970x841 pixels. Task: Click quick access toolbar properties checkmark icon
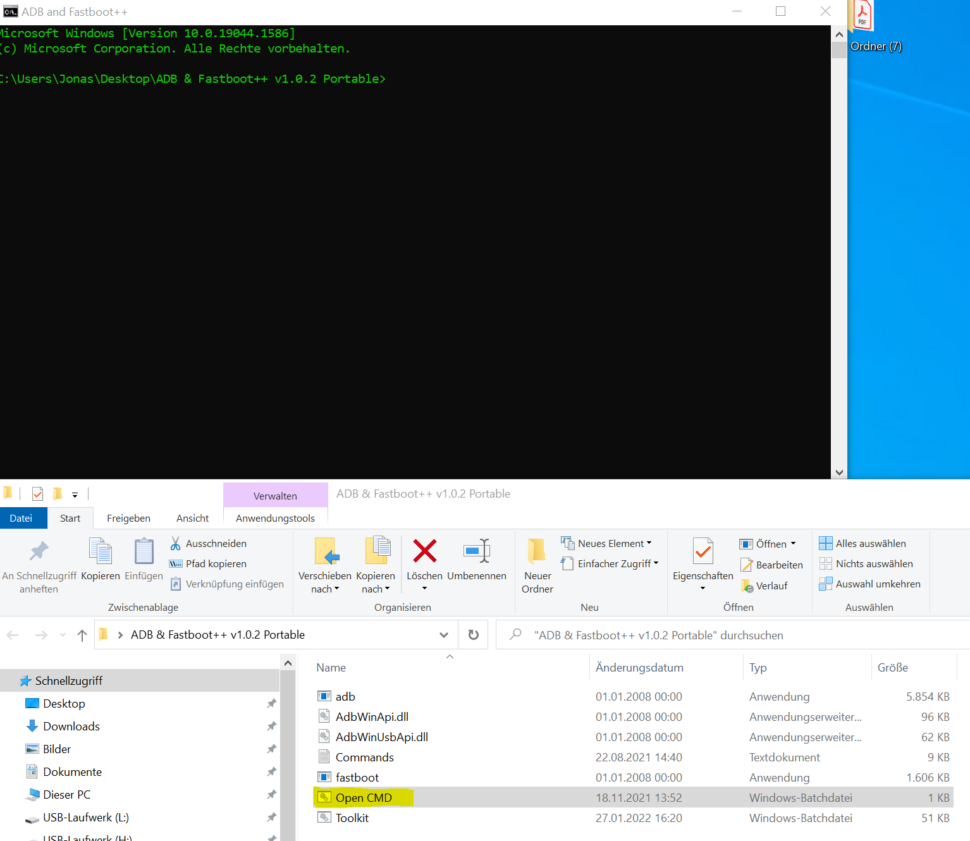tap(37, 494)
